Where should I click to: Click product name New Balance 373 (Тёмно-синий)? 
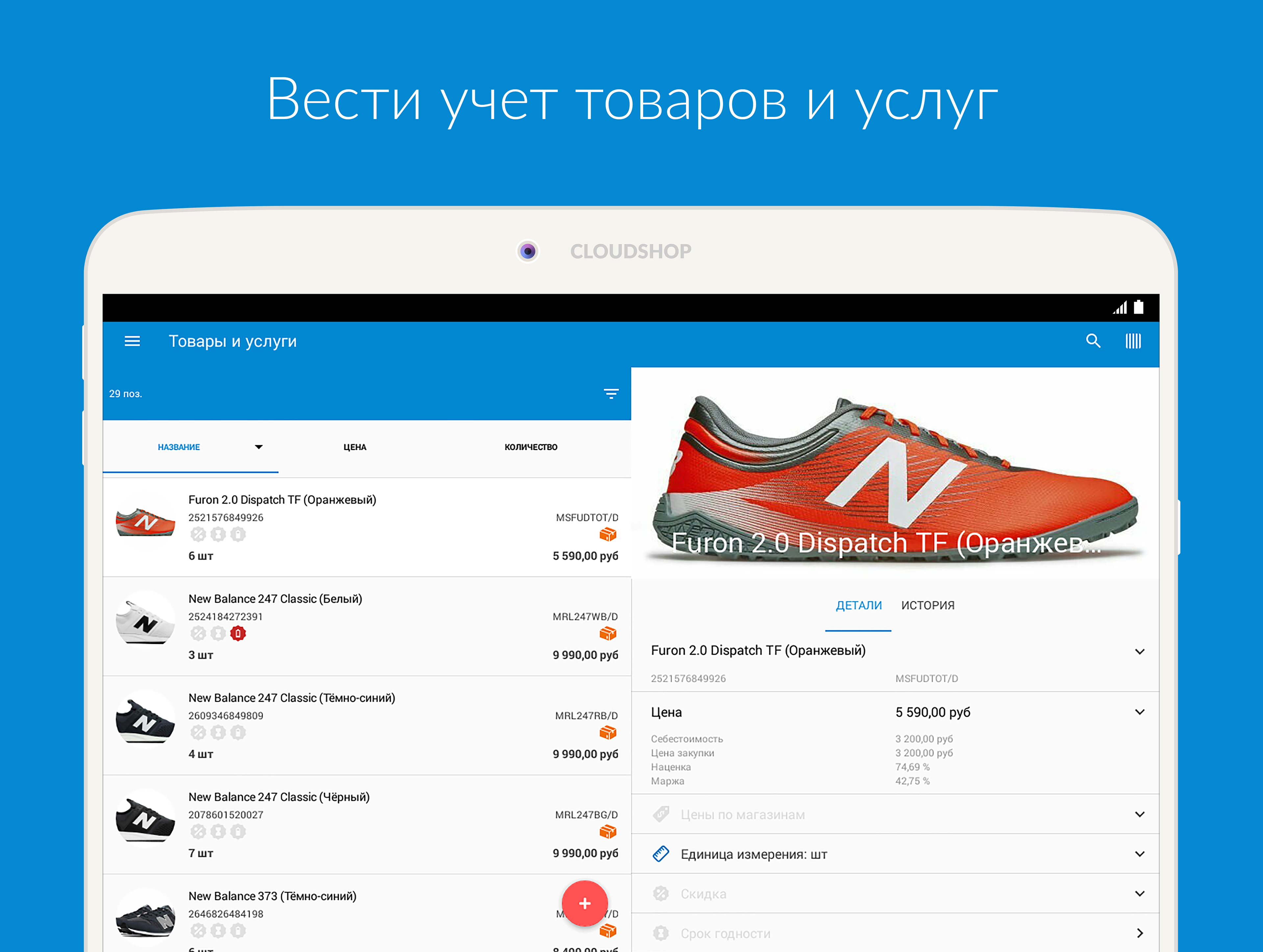pyautogui.click(x=272, y=896)
